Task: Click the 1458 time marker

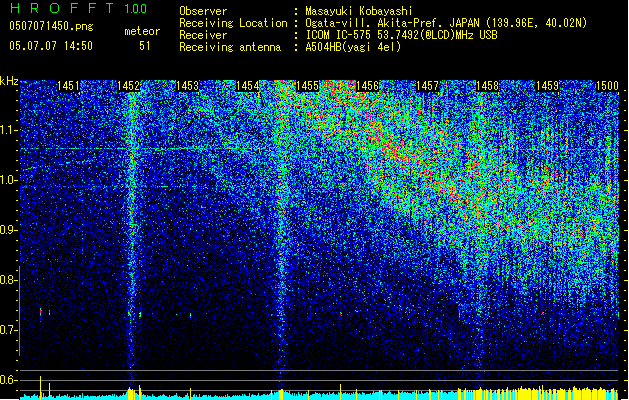Action: (487, 86)
